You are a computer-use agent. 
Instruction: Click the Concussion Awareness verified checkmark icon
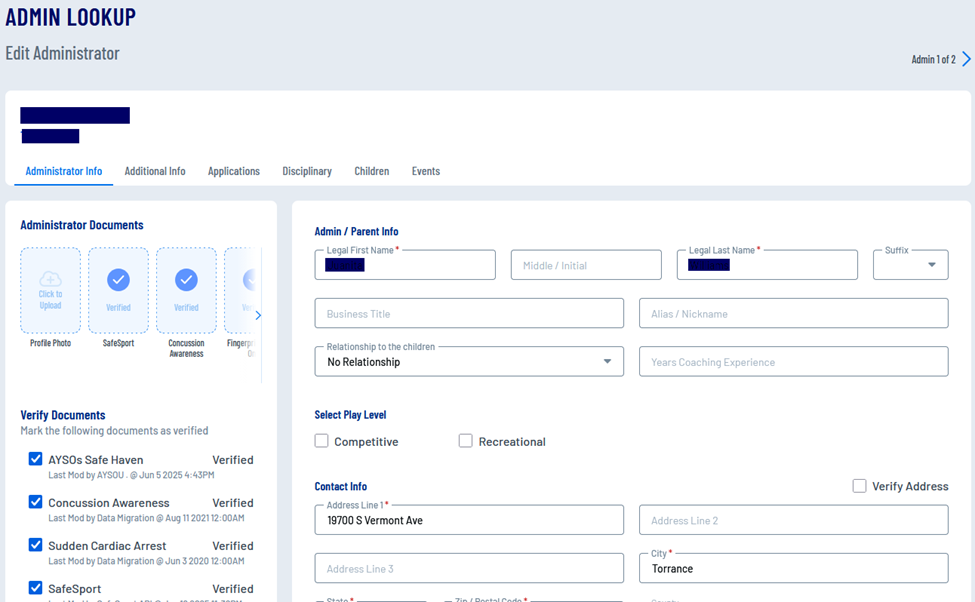tap(186, 280)
